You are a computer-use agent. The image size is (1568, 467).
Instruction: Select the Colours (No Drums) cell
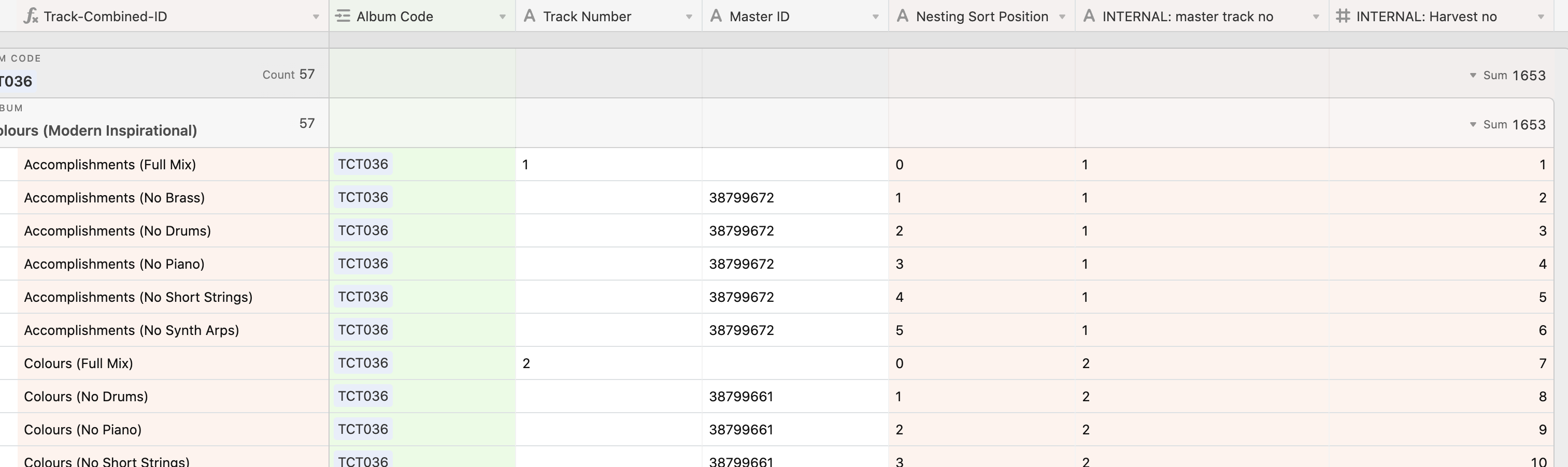pos(173,397)
